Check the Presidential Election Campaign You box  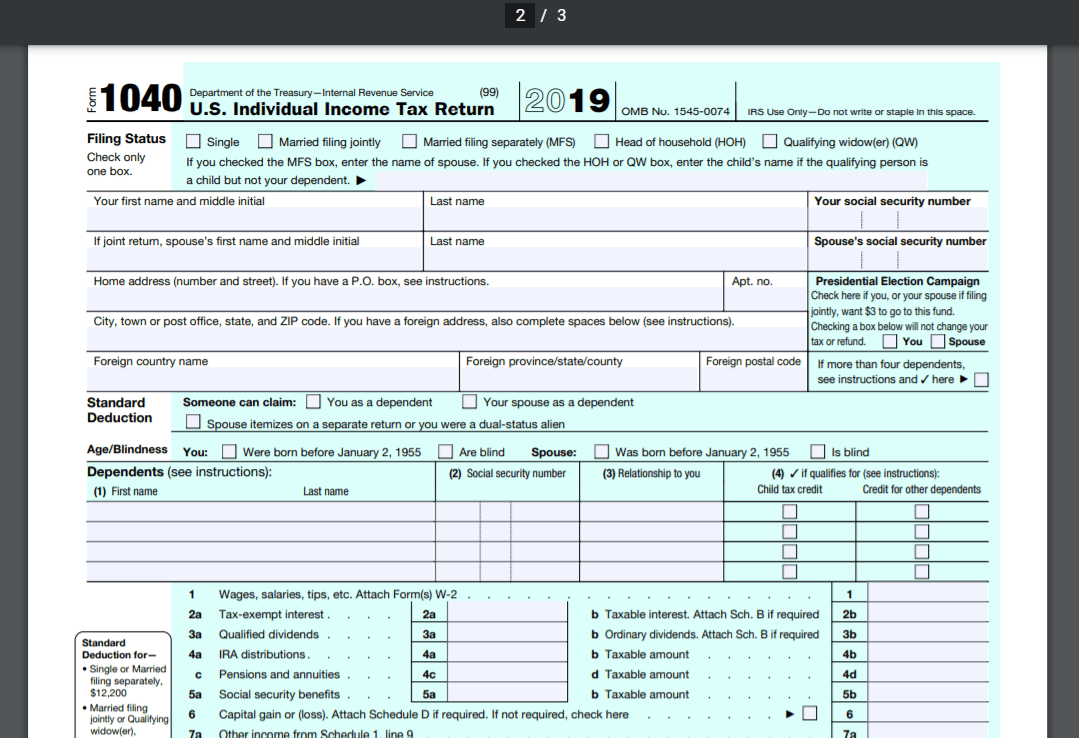tap(889, 341)
